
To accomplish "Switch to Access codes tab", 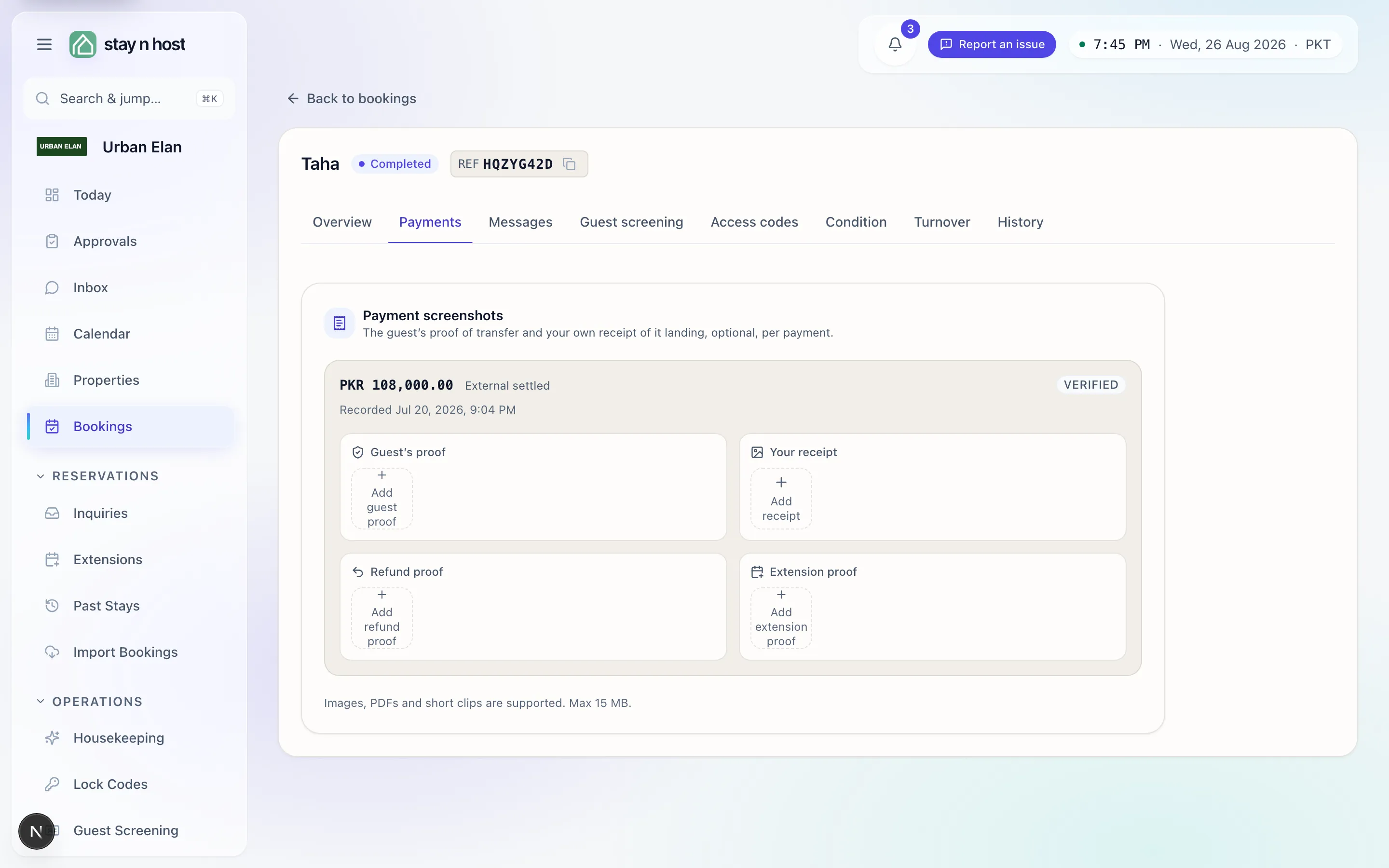I will [754, 222].
